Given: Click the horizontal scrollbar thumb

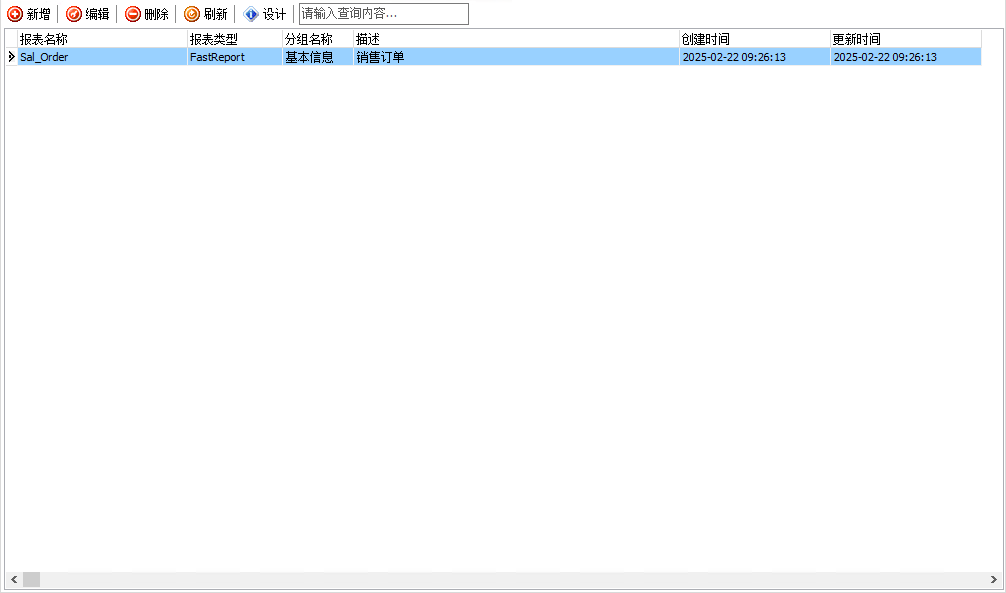Looking at the screenshot, I should [31, 580].
